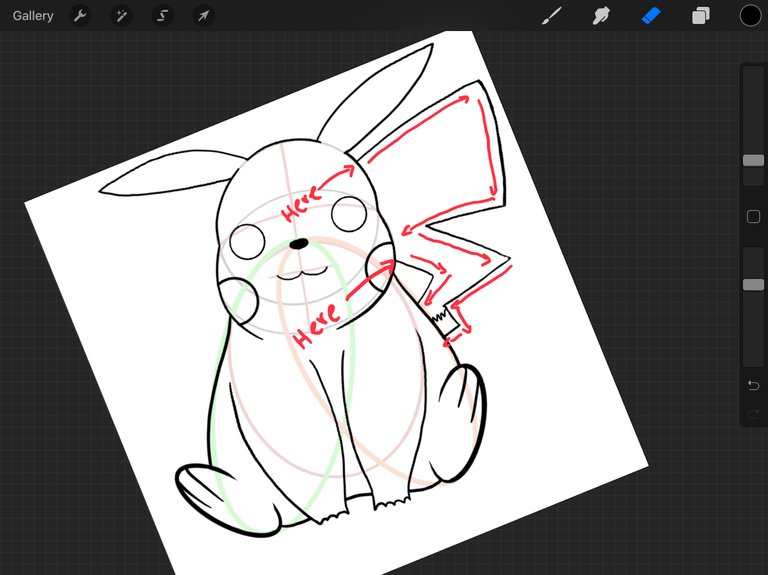
Task: Activate the Transform arrow tool
Action: point(203,16)
